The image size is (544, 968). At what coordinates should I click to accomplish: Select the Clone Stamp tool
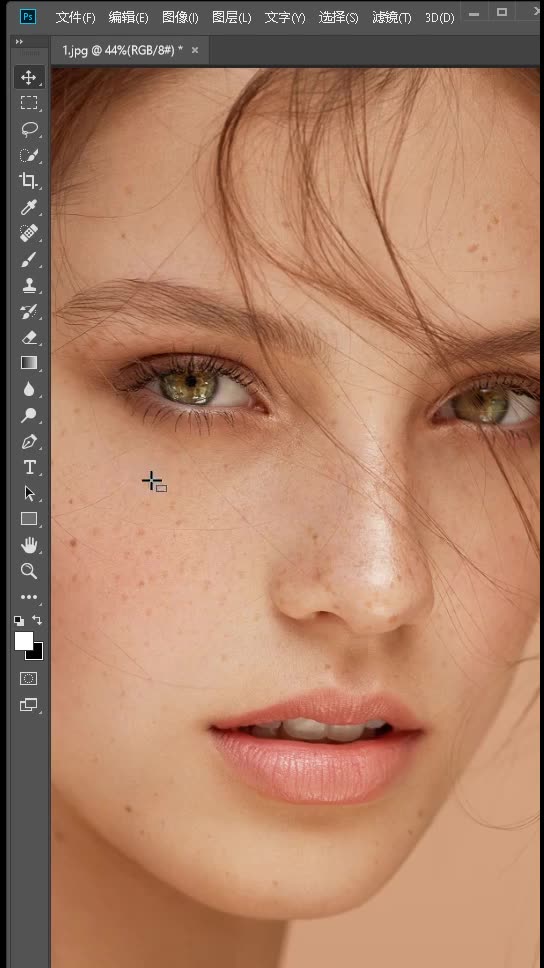[x=28, y=285]
